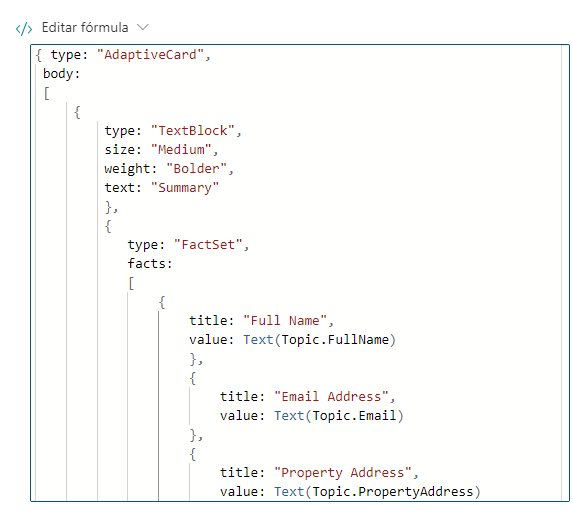The image size is (573, 512).
Task: Click the "Full Name" title string
Action: (x=285, y=321)
